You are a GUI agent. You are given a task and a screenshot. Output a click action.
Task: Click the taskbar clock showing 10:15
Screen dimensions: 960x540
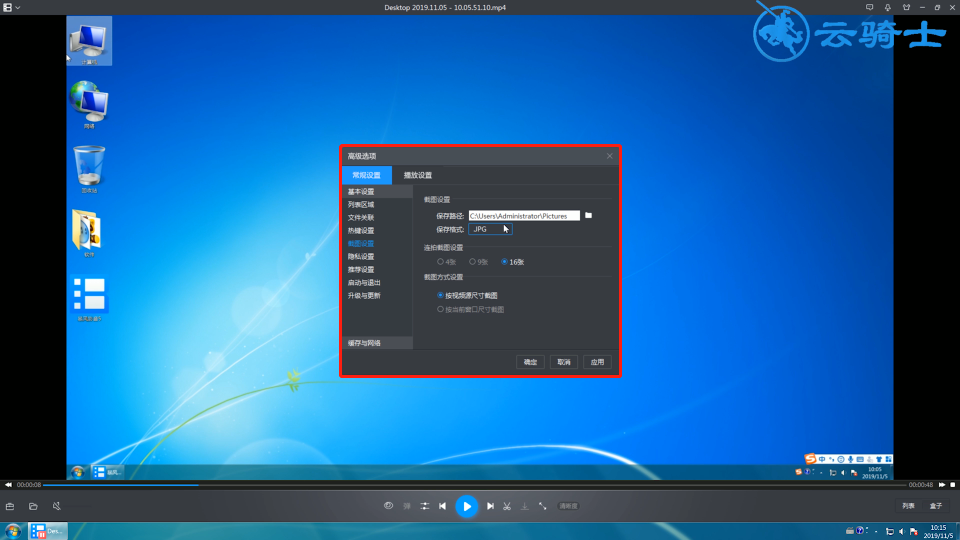point(939,531)
